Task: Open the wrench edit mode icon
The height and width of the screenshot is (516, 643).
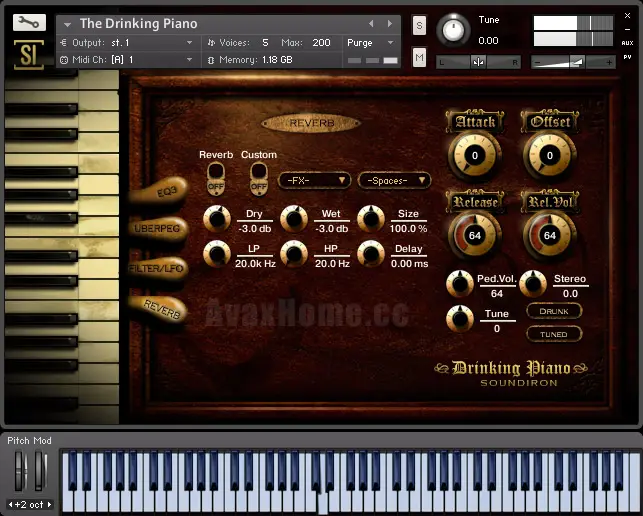Action: 29,23
